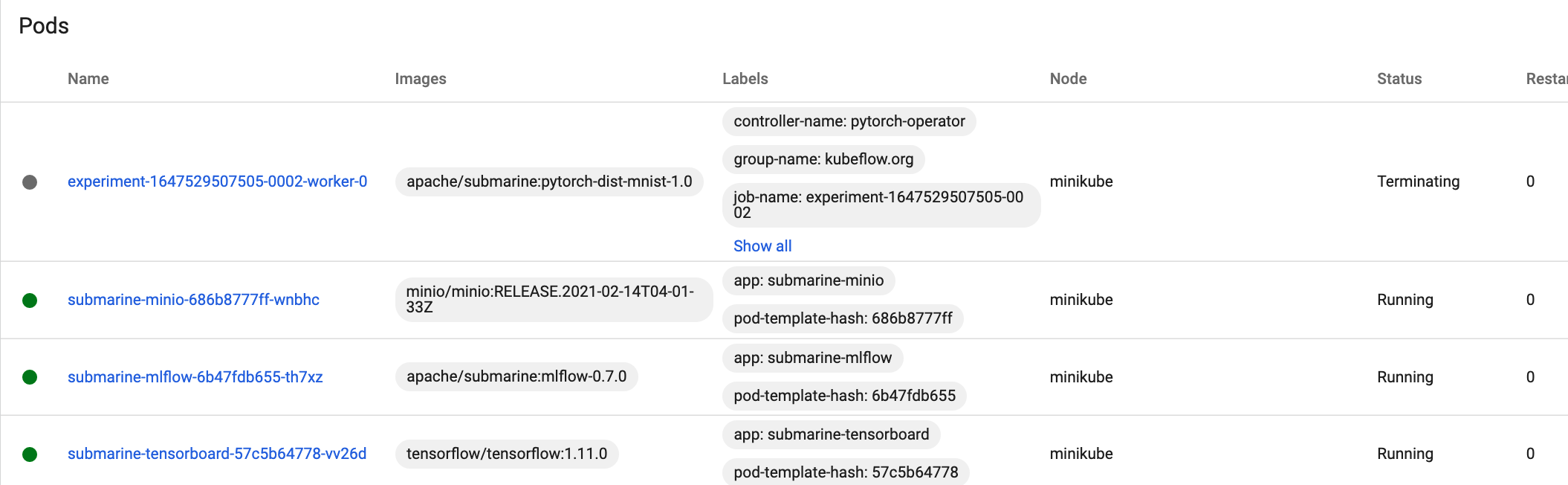The image size is (1568, 485).
Task: Click restart count 0 in submarine-minio row
Action: [1530, 300]
